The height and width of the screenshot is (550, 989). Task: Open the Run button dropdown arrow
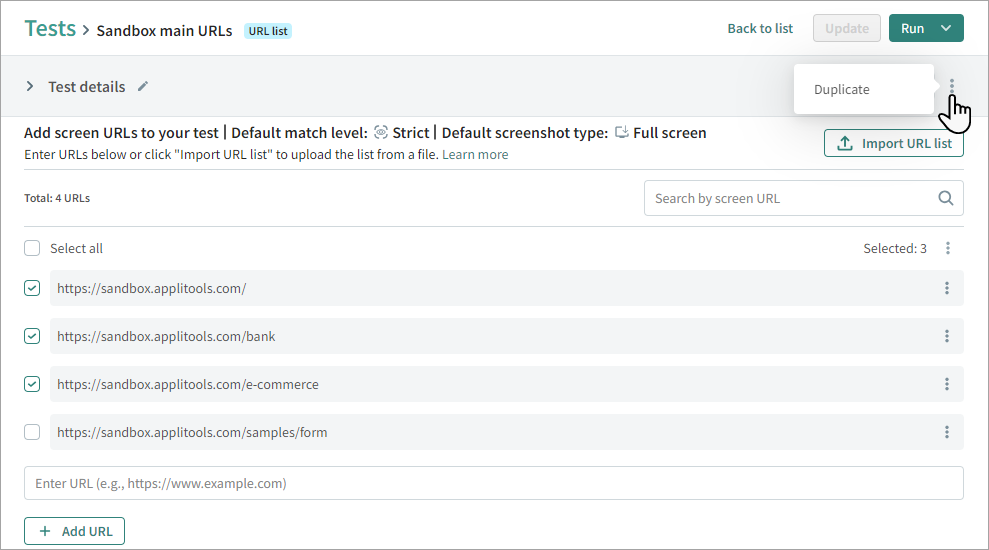(946, 28)
